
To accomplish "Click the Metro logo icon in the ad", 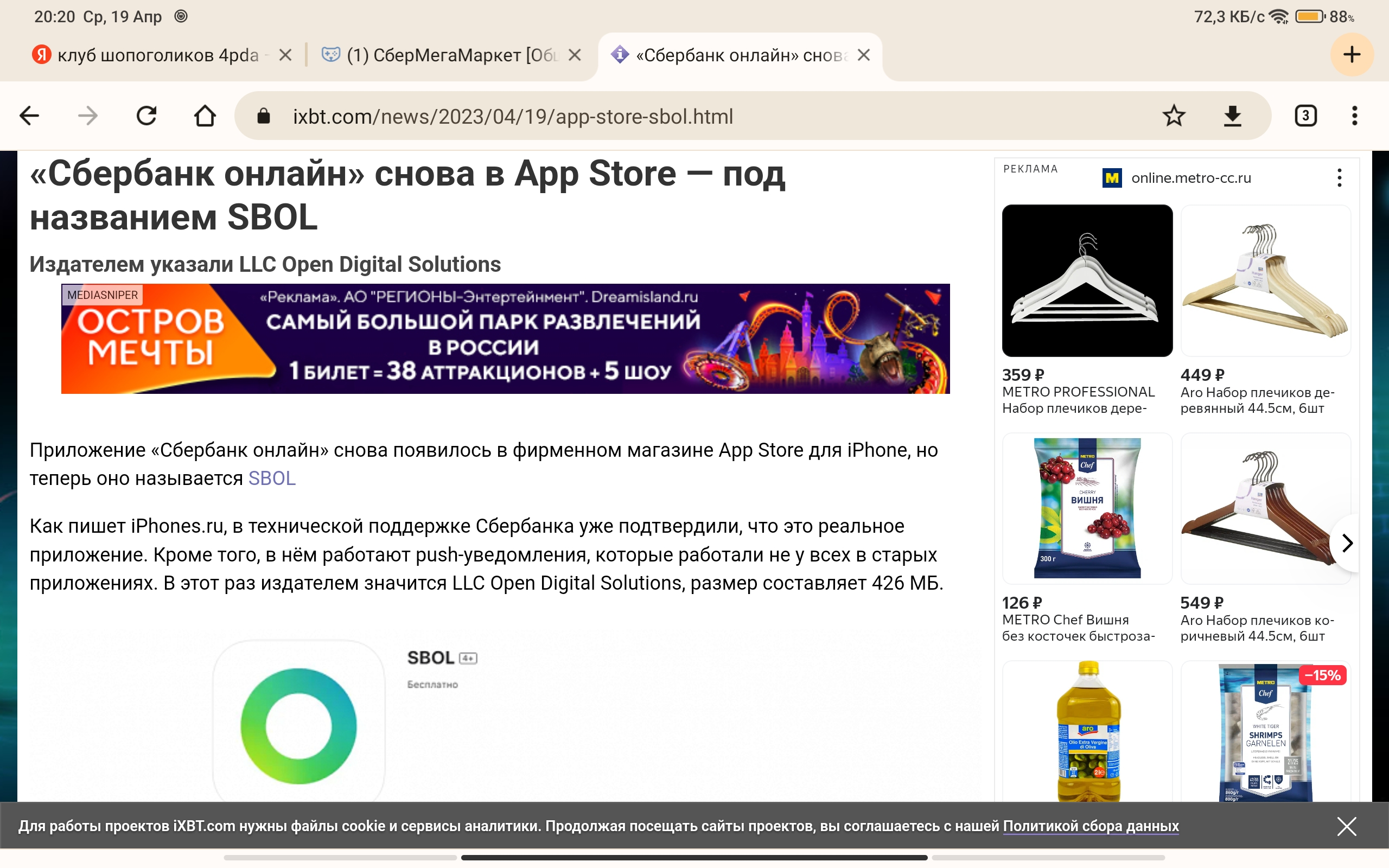I will [x=1112, y=178].
